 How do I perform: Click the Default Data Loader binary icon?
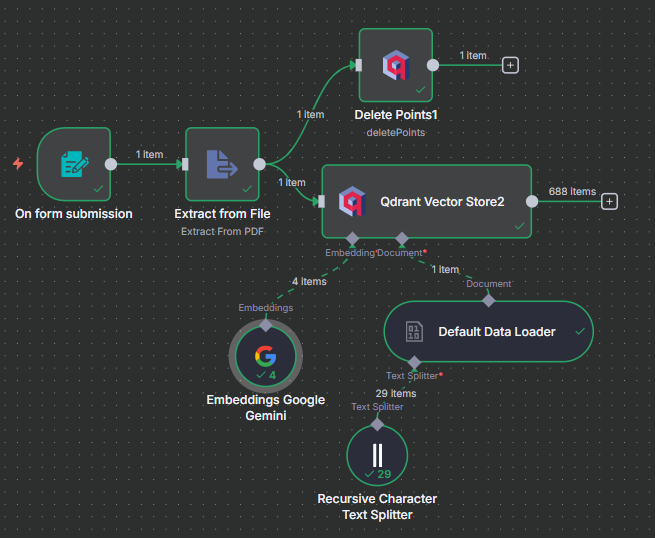coord(415,332)
